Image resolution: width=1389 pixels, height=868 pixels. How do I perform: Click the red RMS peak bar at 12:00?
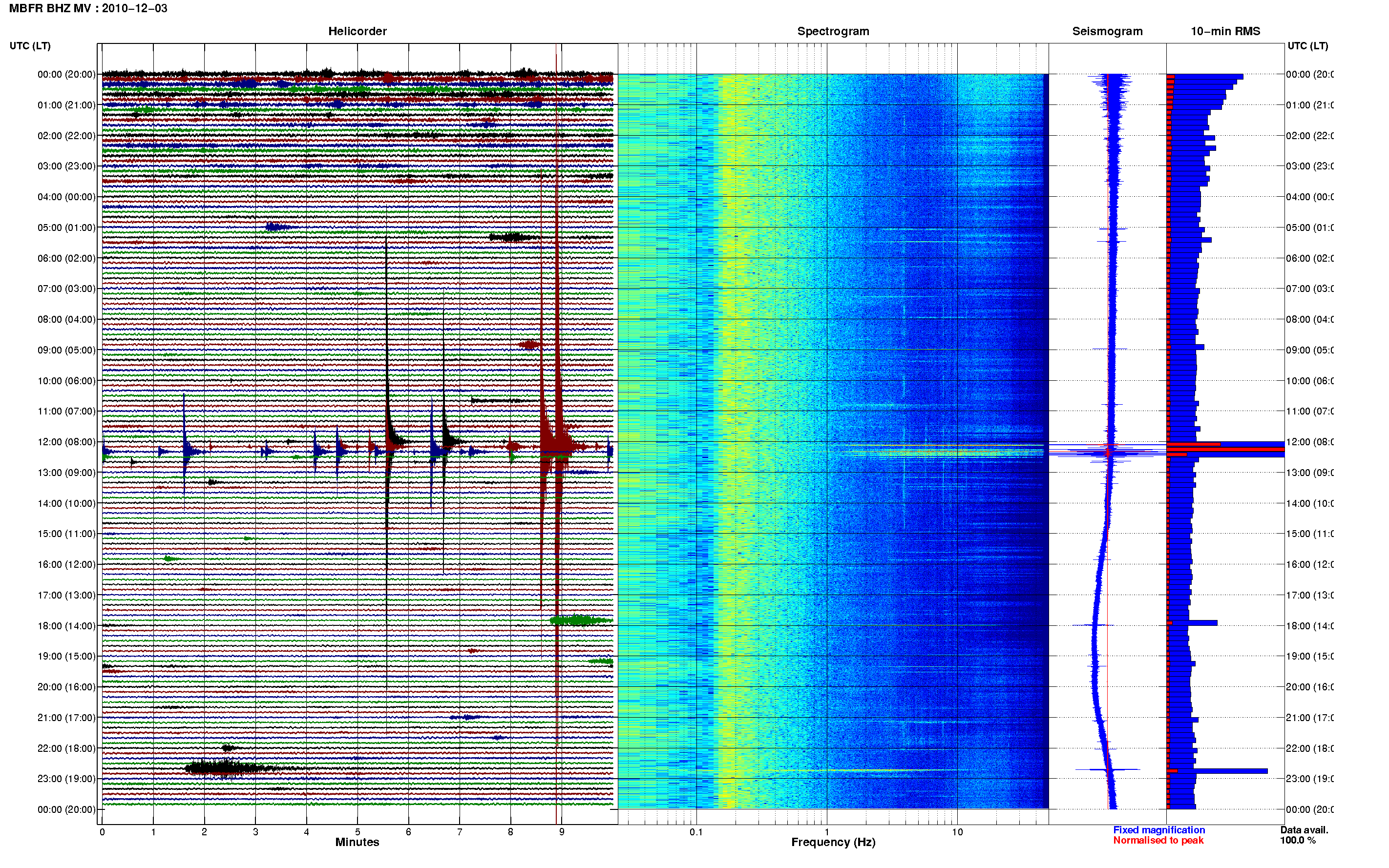click(x=1225, y=449)
